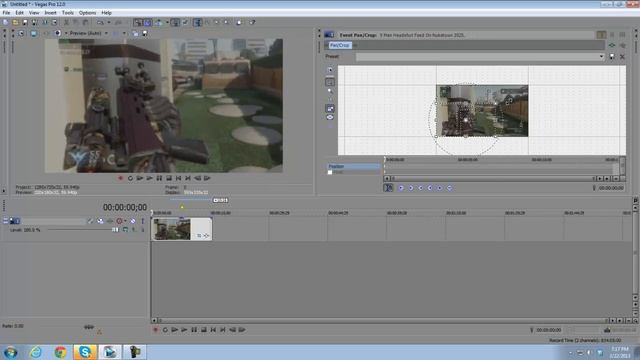The width and height of the screenshot is (640, 360).
Task: Select the Normal edit tool in Pan/Crop
Action: (330, 82)
